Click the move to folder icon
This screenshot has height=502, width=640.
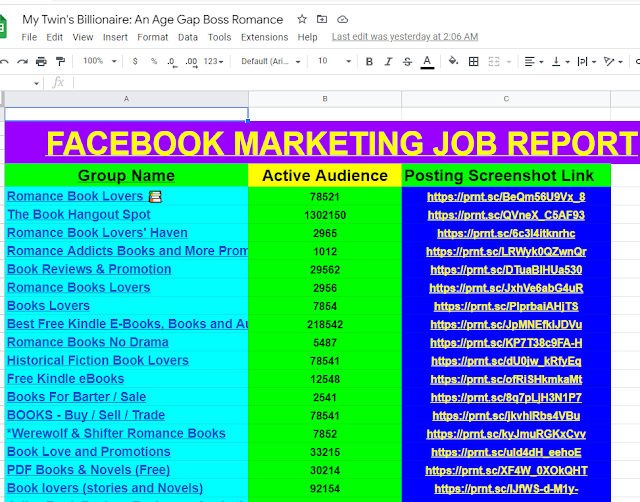(322, 19)
